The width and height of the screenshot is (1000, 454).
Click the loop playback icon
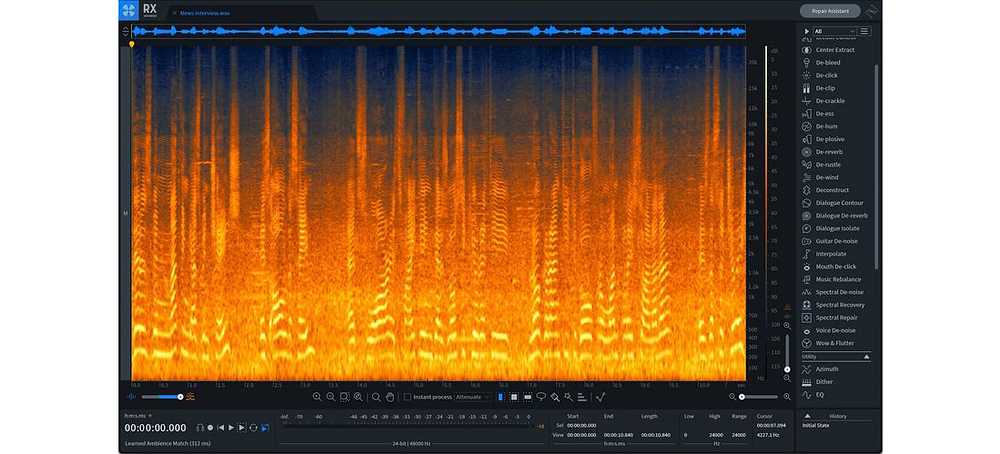(253, 427)
